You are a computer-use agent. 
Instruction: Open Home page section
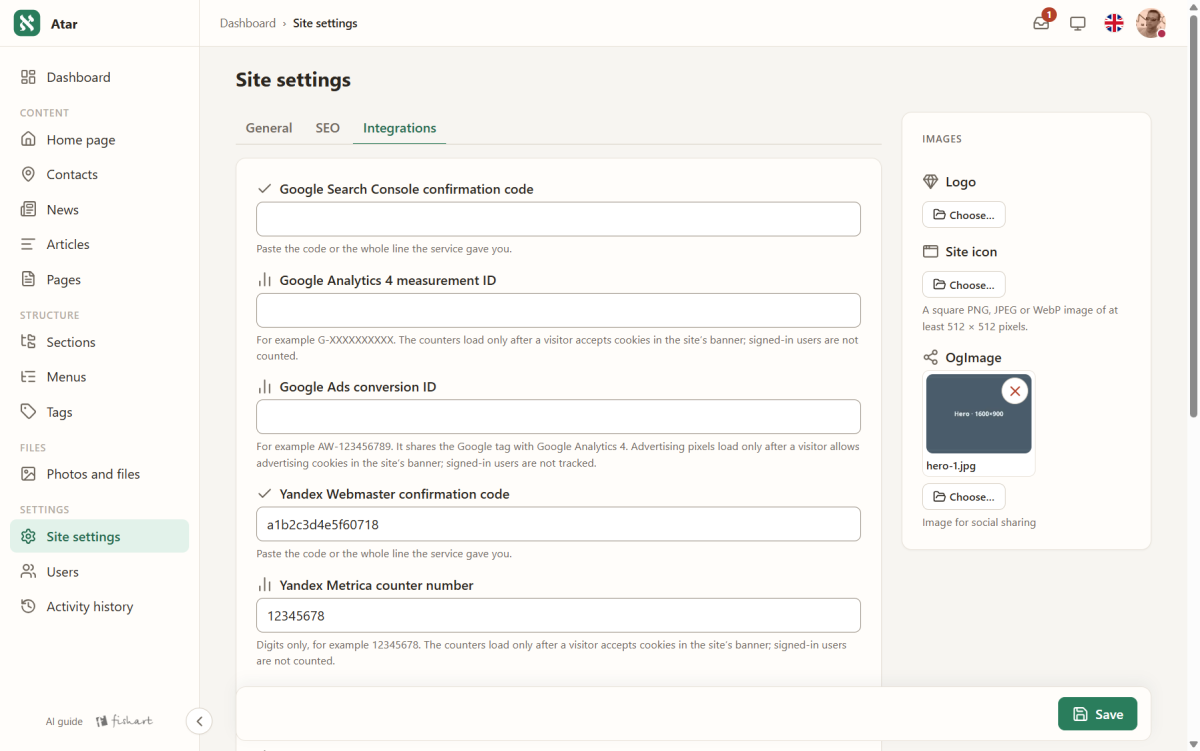tap(99, 140)
